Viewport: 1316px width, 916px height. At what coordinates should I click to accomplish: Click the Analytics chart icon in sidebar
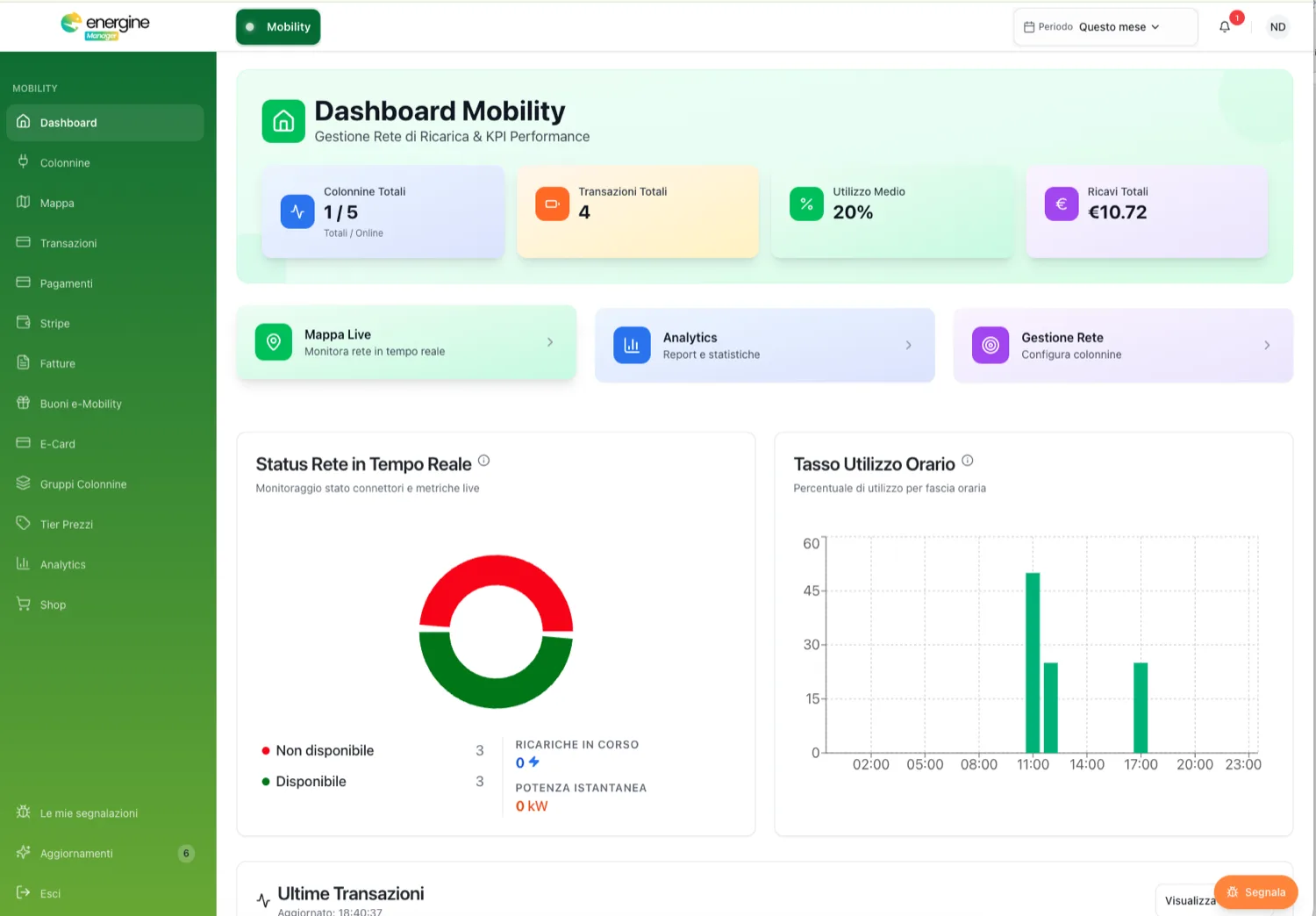coord(24,563)
